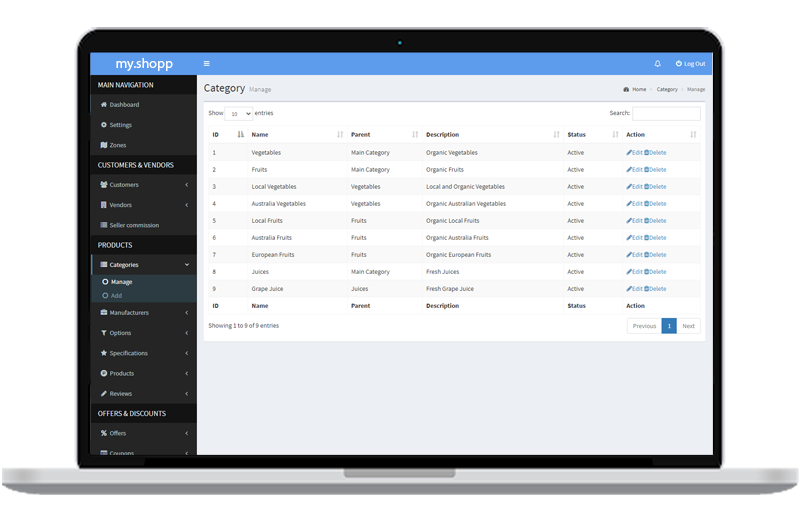
Task: Click the Specifications star icon
Action: click(104, 353)
